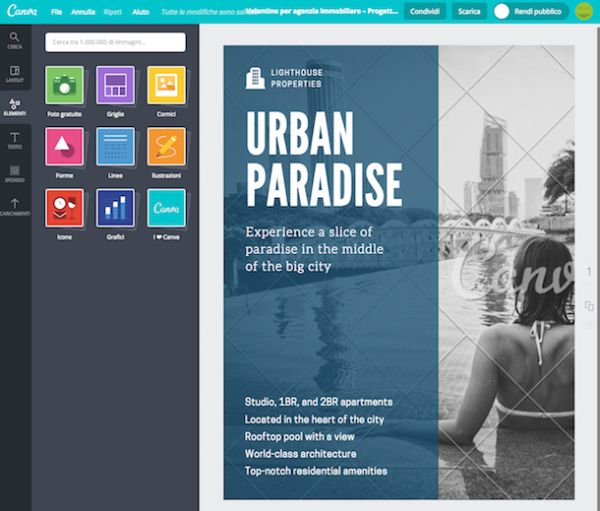Click the copy page icon beside canvas
Image resolution: width=600 pixels, height=511 pixels.
589,306
